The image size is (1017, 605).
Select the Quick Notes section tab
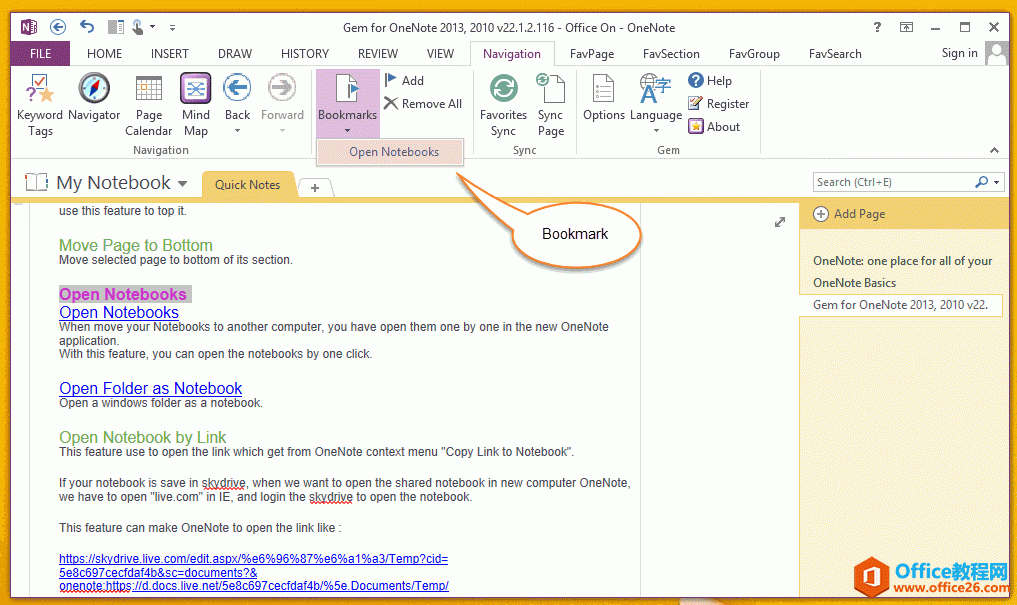247,184
